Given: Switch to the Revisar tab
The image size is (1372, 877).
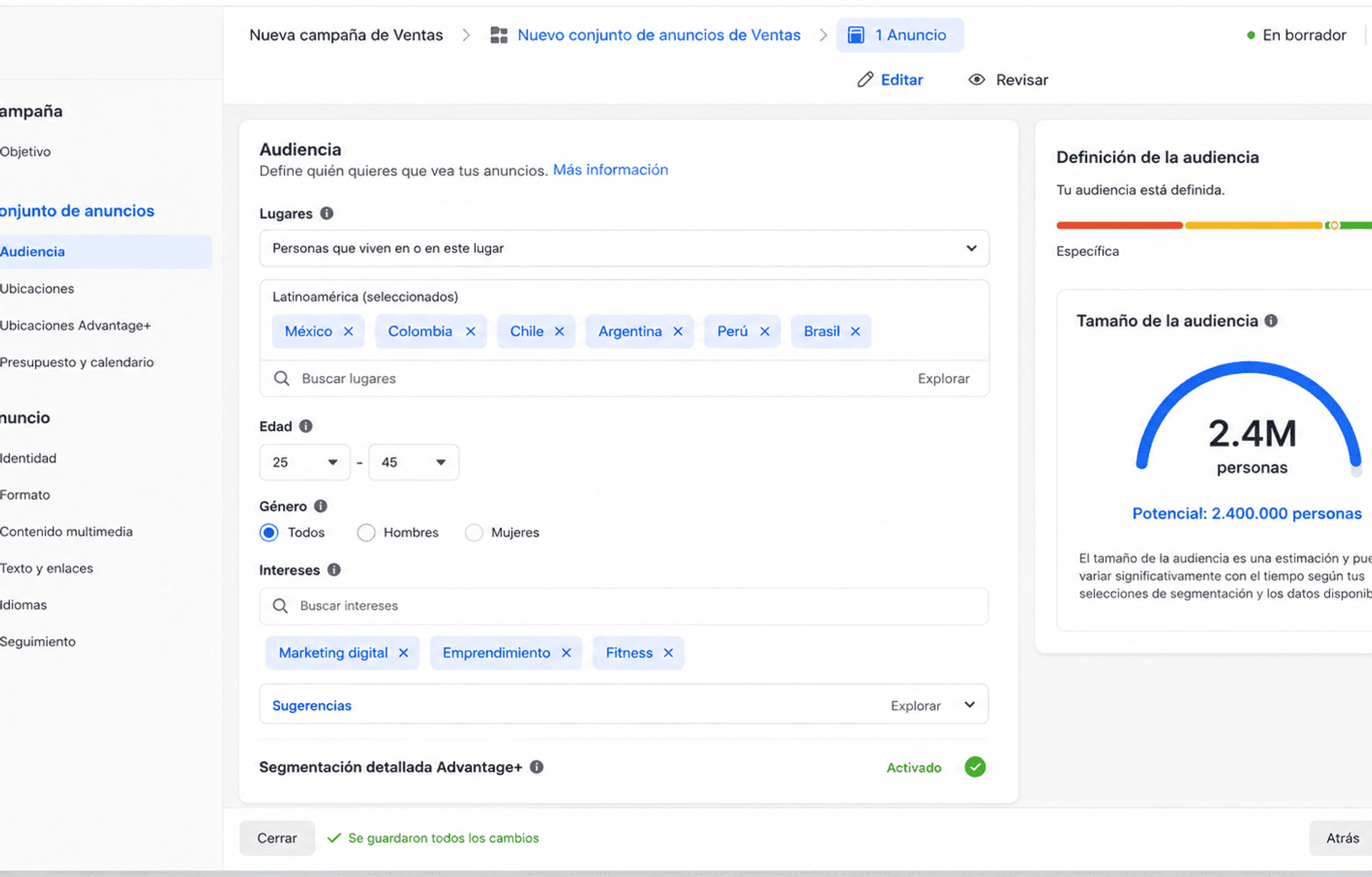Looking at the screenshot, I should (1008, 79).
